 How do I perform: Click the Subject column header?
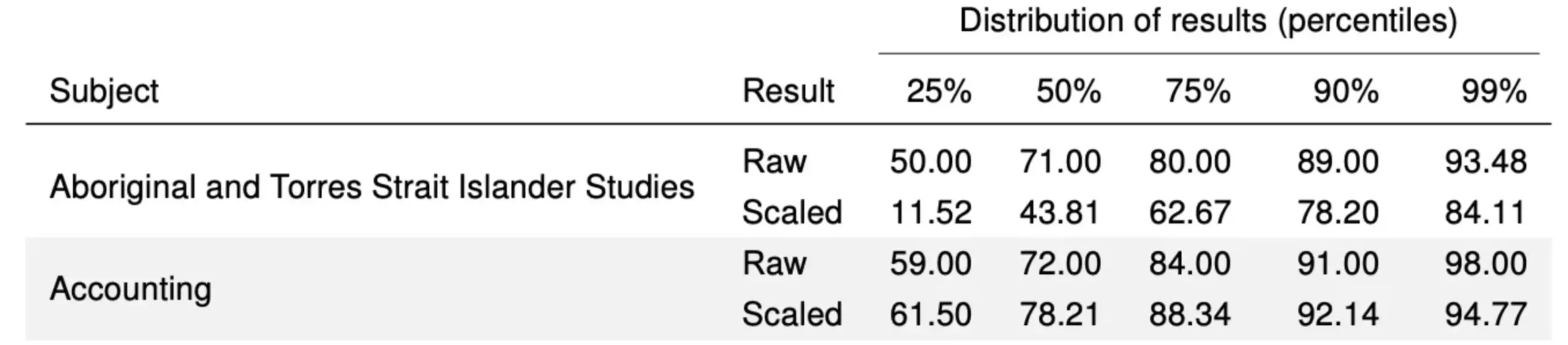pyautogui.click(x=104, y=92)
